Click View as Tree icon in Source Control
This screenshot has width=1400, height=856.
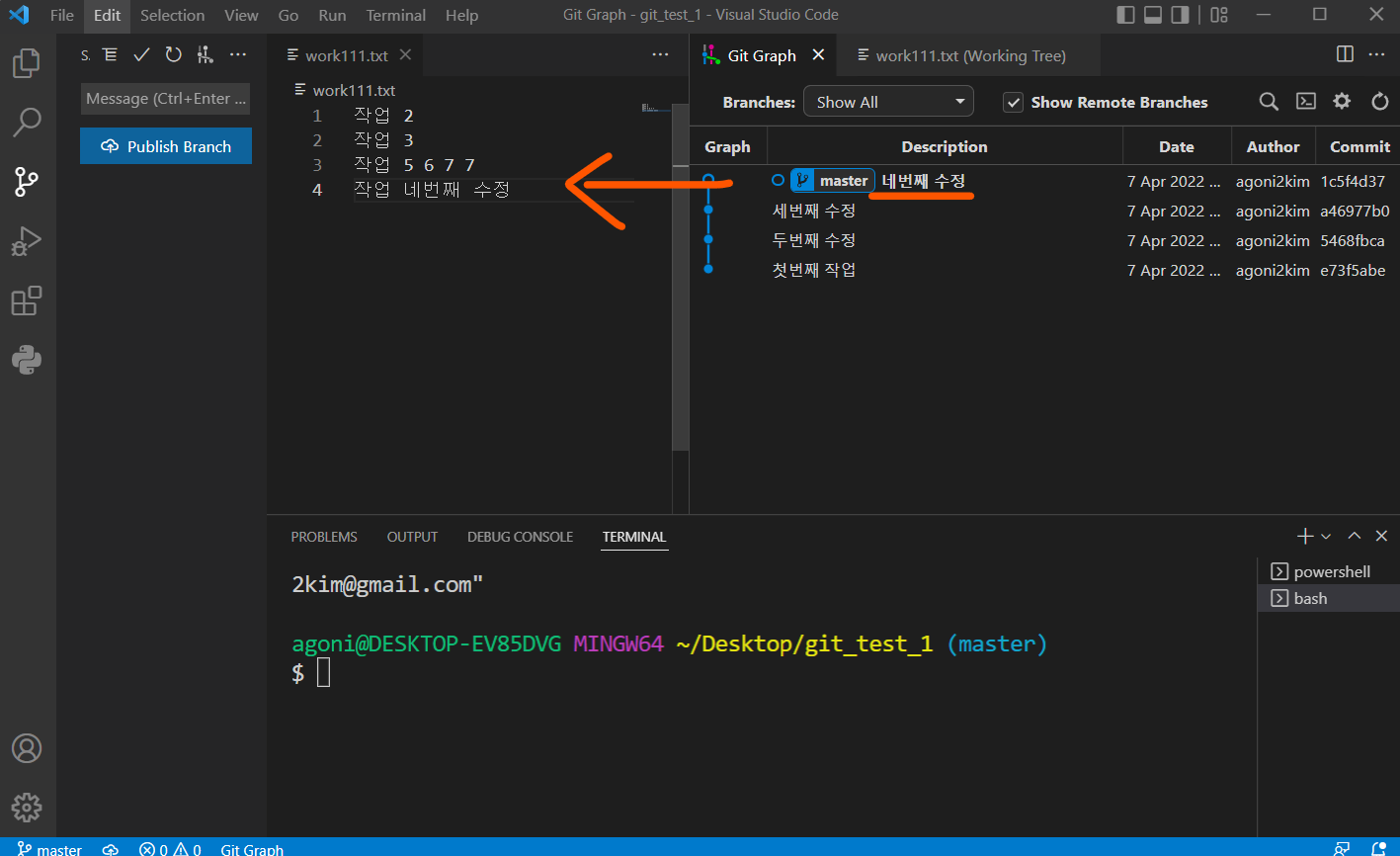(110, 55)
